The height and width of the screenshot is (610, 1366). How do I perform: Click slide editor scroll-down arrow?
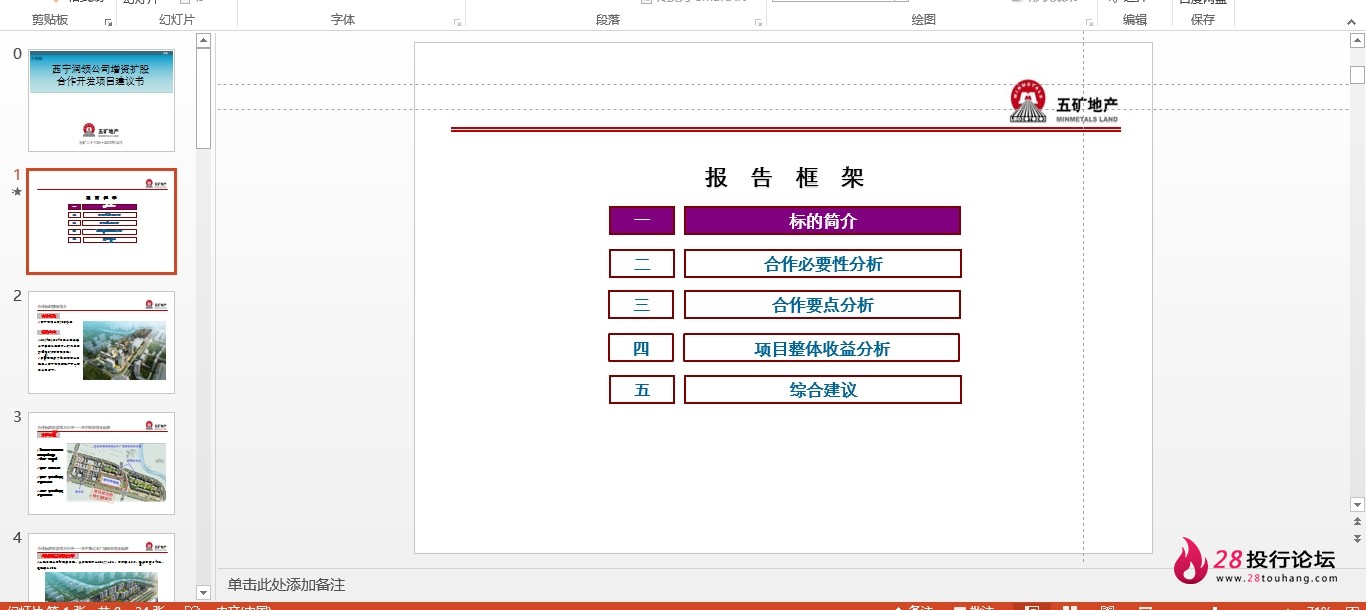pyautogui.click(x=1357, y=504)
